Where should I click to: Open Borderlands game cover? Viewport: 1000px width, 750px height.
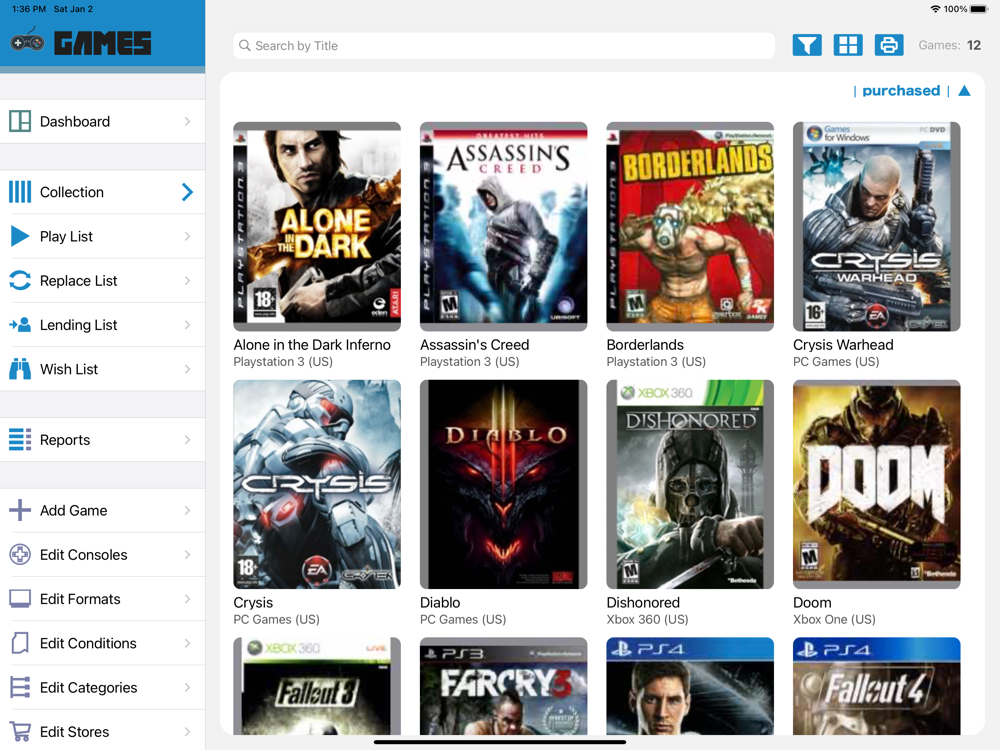tap(690, 226)
